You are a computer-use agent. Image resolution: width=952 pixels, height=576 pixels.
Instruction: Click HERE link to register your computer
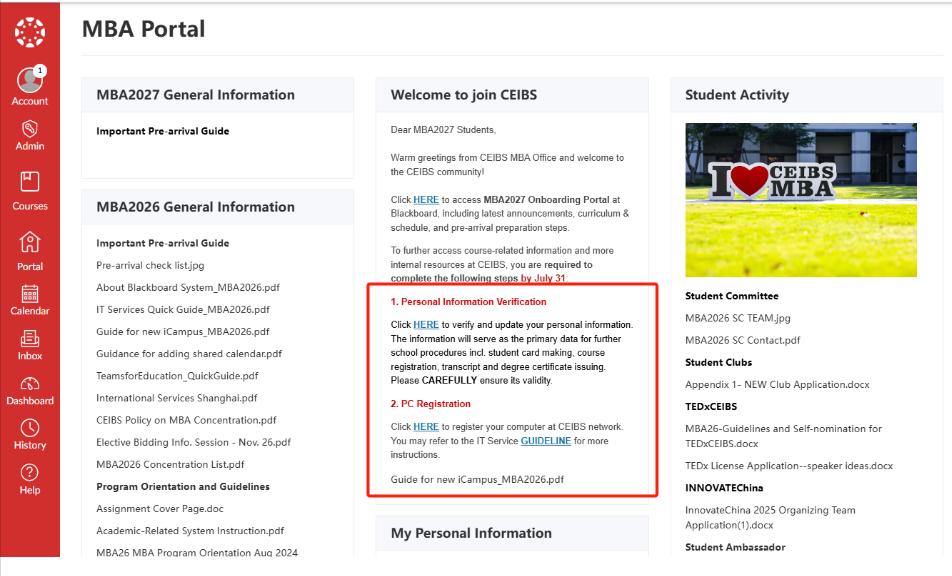[x=426, y=427]
